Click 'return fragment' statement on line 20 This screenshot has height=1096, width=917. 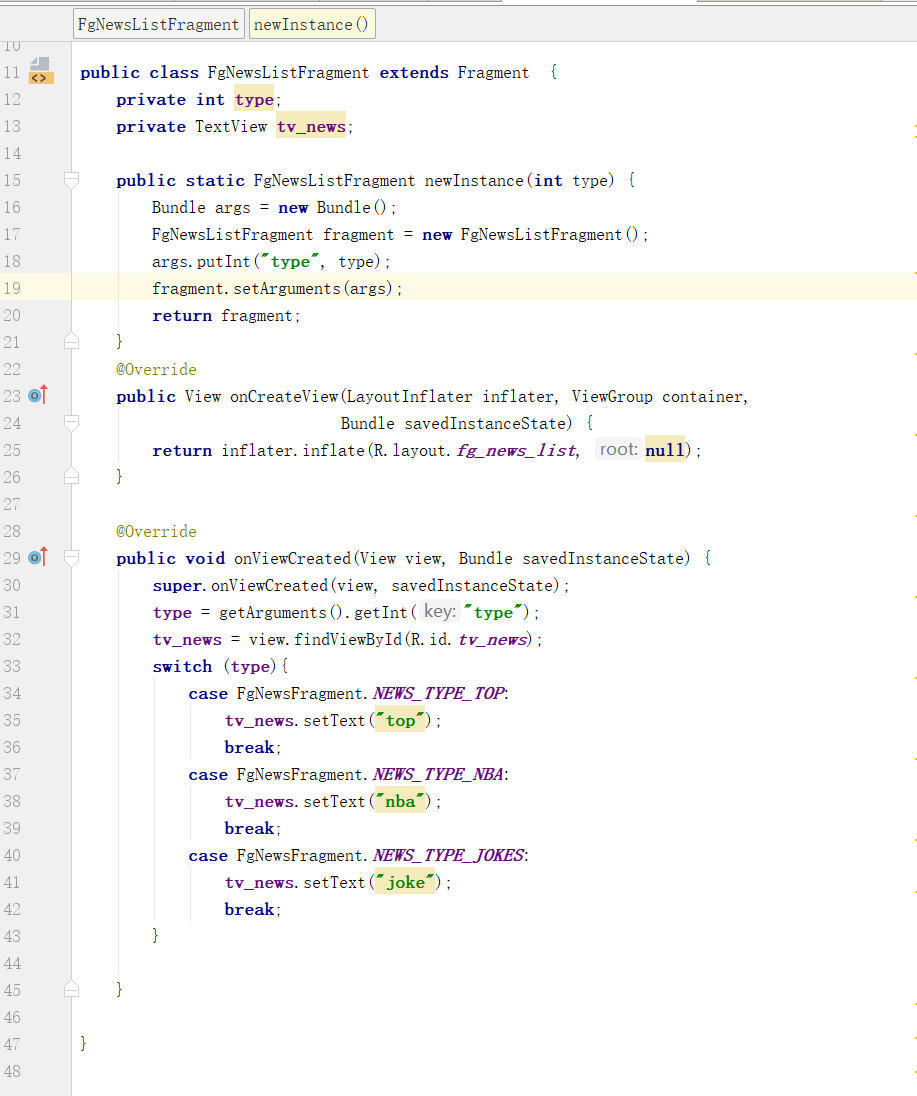[x=224, y=316]
